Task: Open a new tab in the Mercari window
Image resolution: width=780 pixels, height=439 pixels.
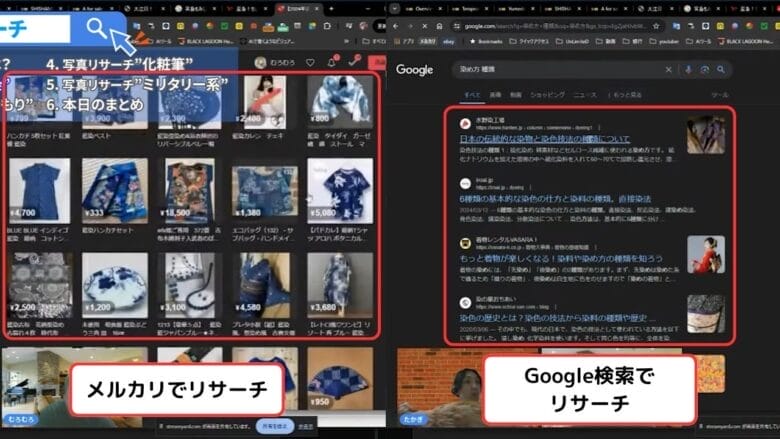Action: [x=331, y=8]
